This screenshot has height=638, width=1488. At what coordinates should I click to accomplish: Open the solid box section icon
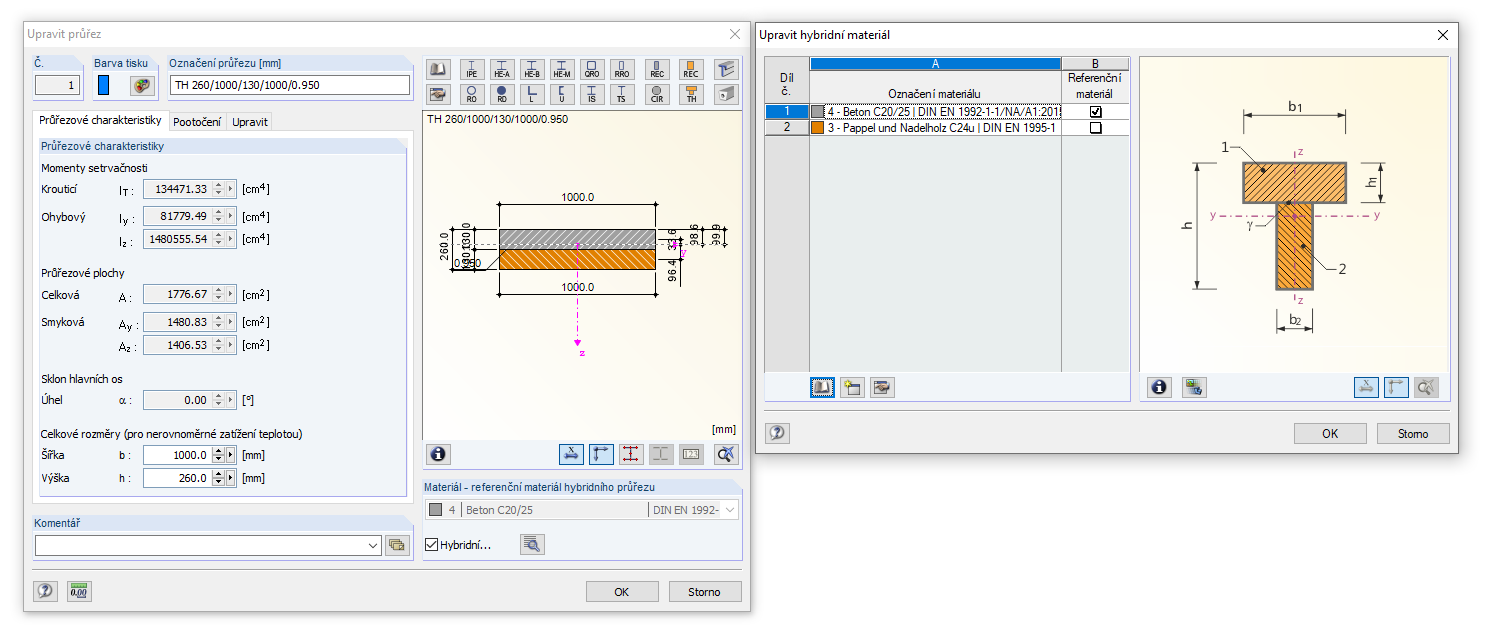pyautogui.click(x=726, y=94)
